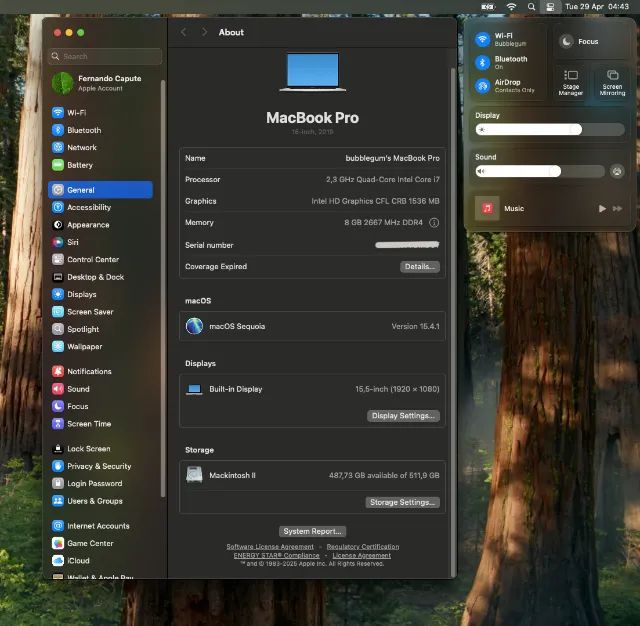
Task: Open Login Password settings
Action: click(x=100, y=484)
